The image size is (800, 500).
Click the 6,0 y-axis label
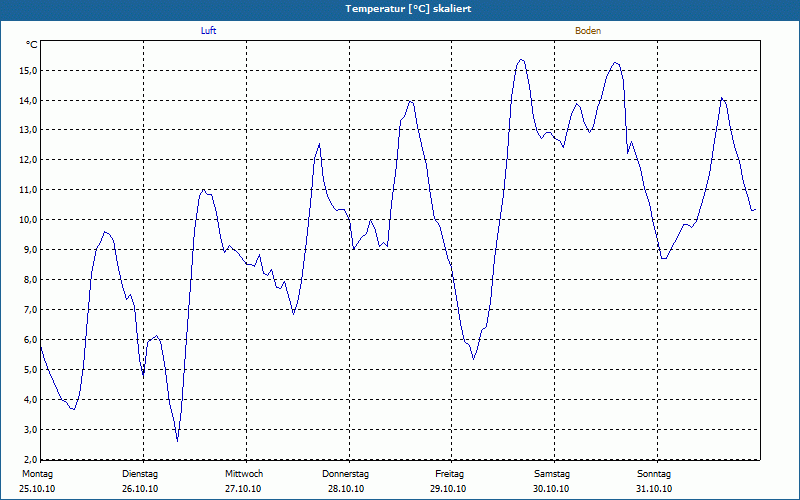(30, 339)
